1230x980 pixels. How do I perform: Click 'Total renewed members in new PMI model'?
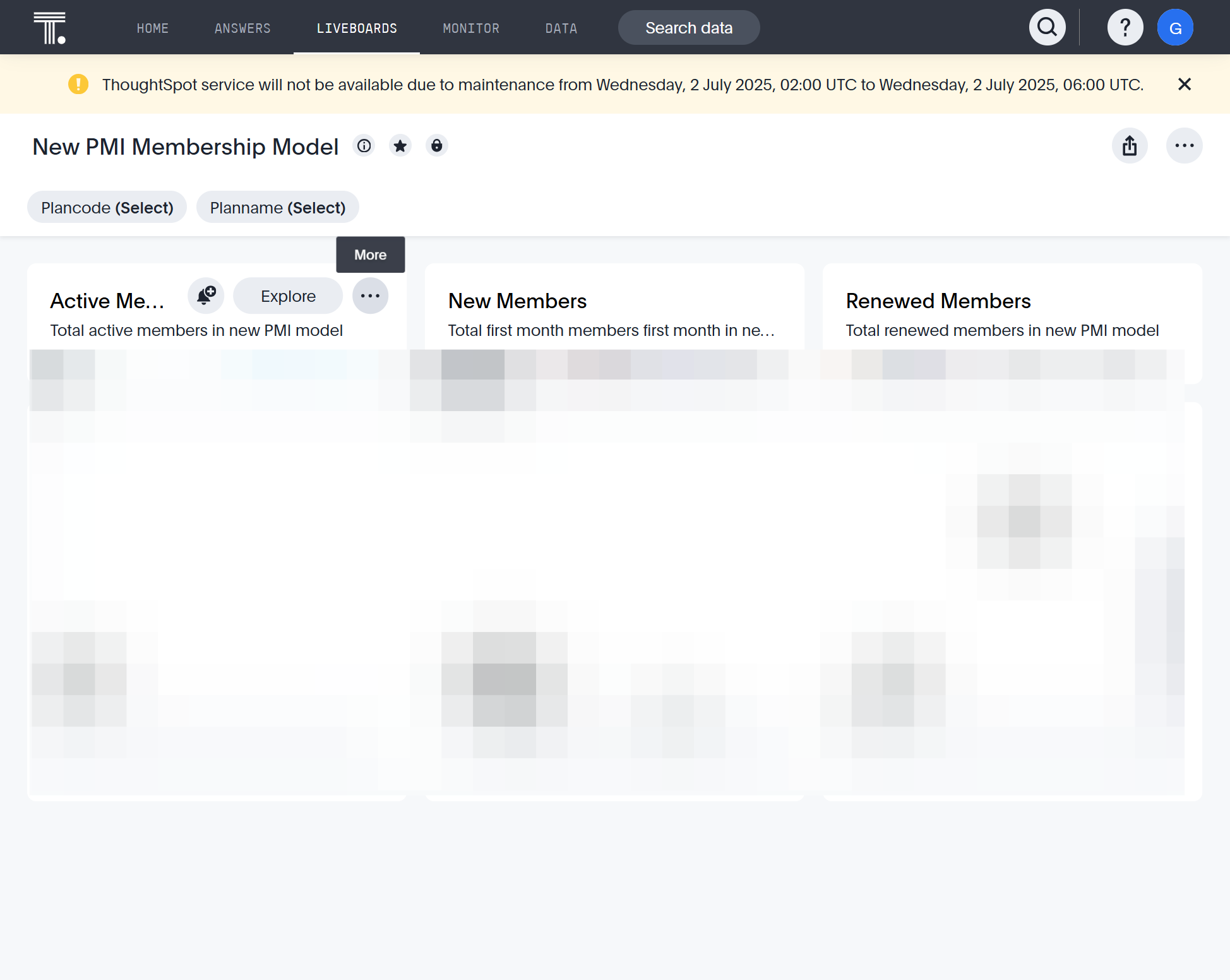coord(1002,330)
